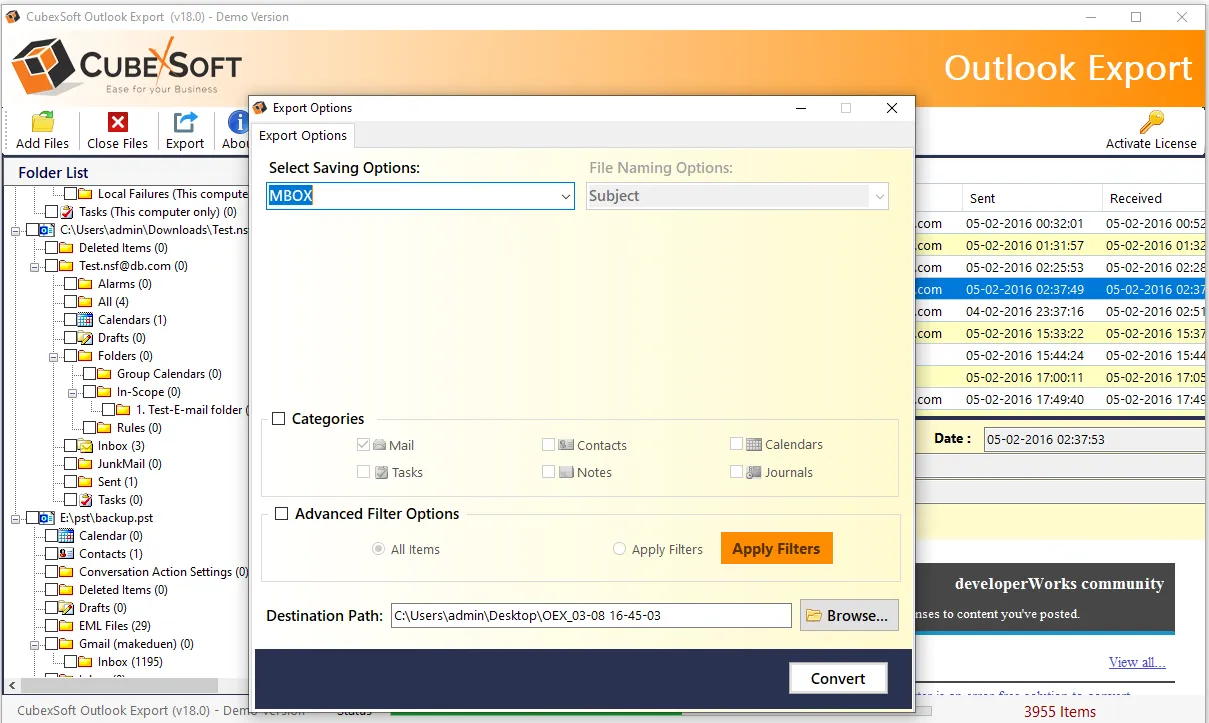Select the Tasks (This computer only) icon
Image resolution: width=1209 pixels, height=723 pixels.
pyautogui.click(x=66, y=212)
